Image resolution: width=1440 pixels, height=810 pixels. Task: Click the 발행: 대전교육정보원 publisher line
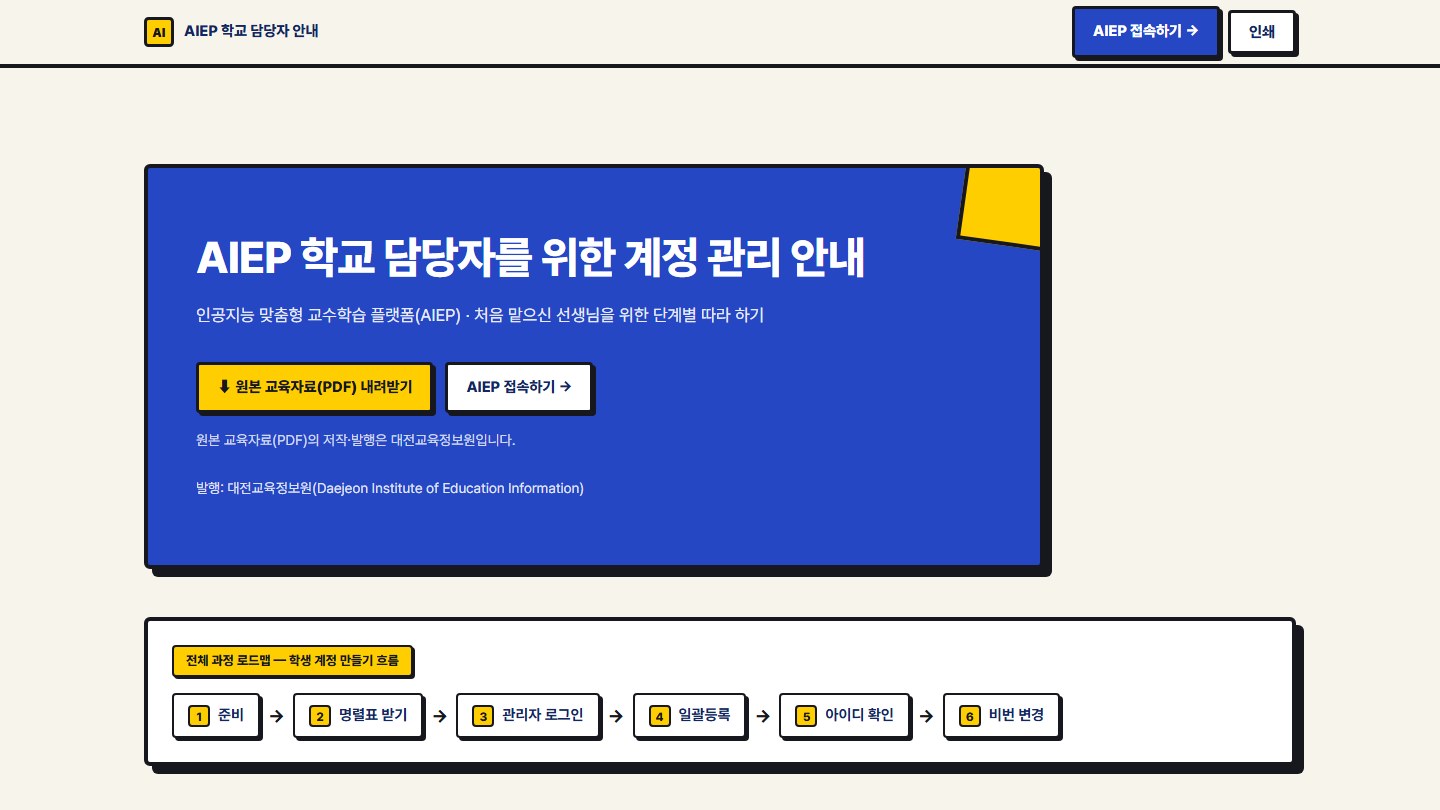coord(390,488)
